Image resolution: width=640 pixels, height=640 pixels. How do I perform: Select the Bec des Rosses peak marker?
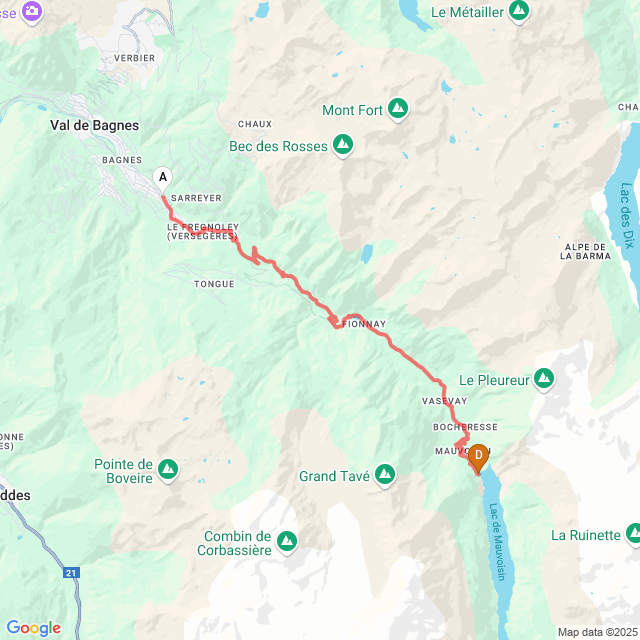[x=343, y=145]
